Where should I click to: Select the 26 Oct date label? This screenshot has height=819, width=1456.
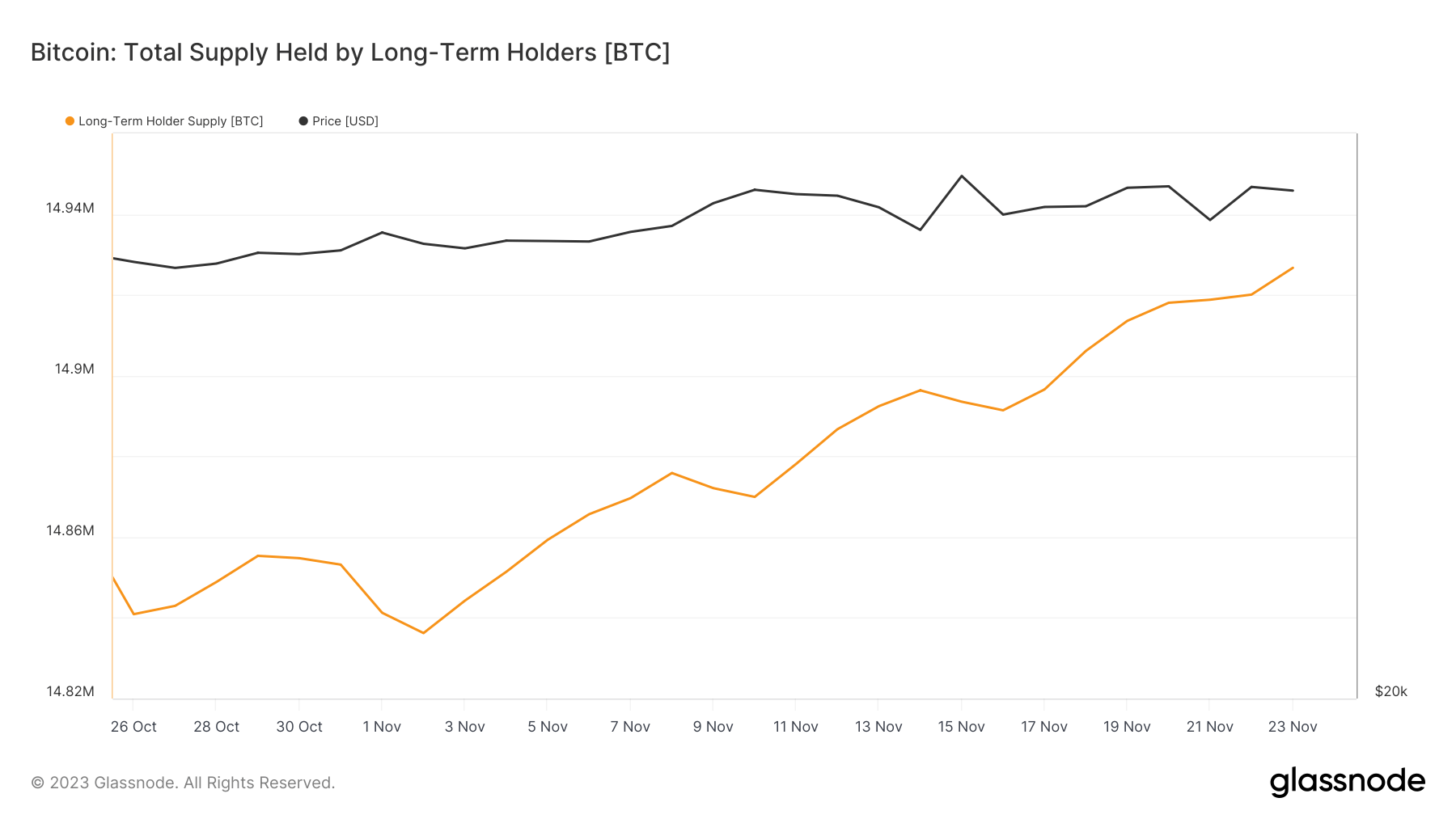[133, 727]
